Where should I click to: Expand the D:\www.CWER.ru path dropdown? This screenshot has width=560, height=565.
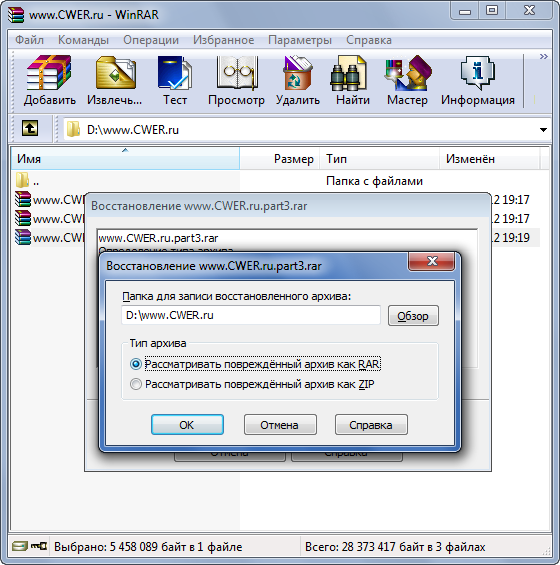pos(543,130)
